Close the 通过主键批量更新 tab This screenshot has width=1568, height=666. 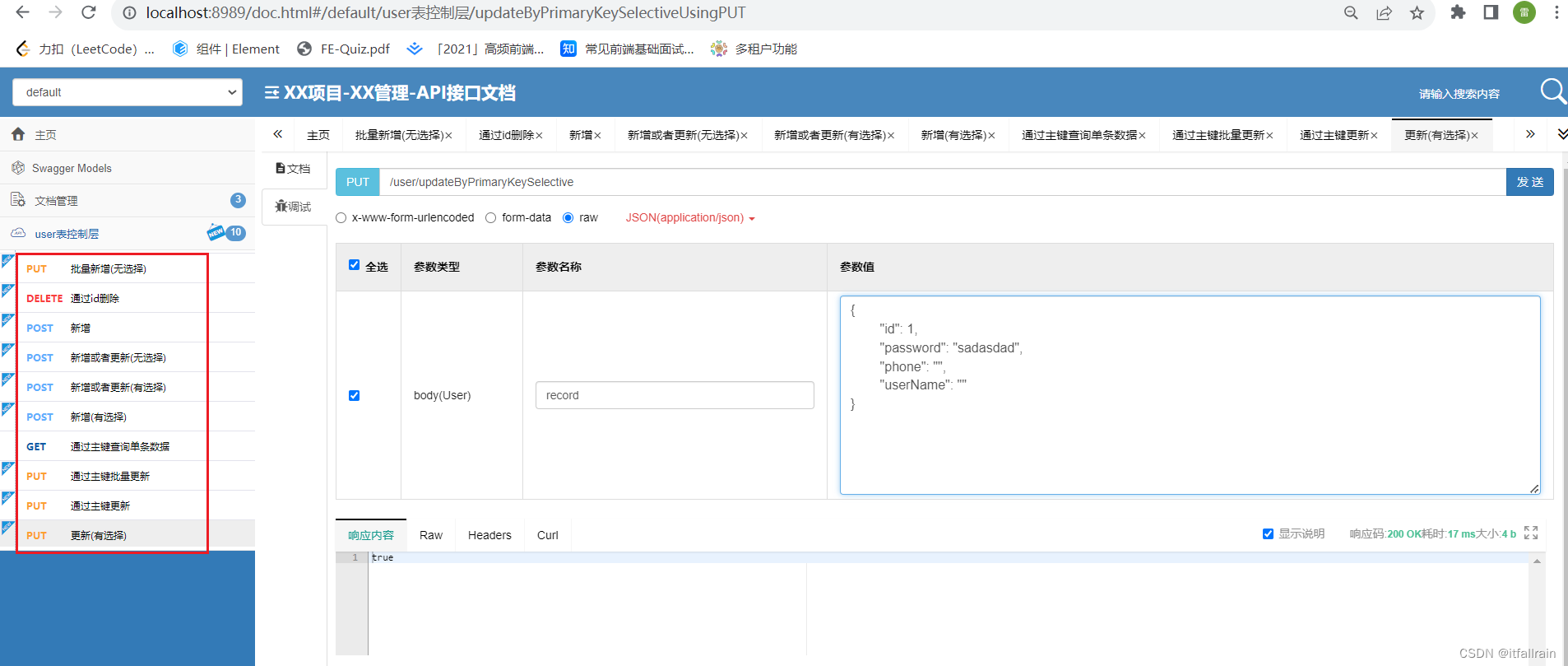click(x=1269, y=136)
